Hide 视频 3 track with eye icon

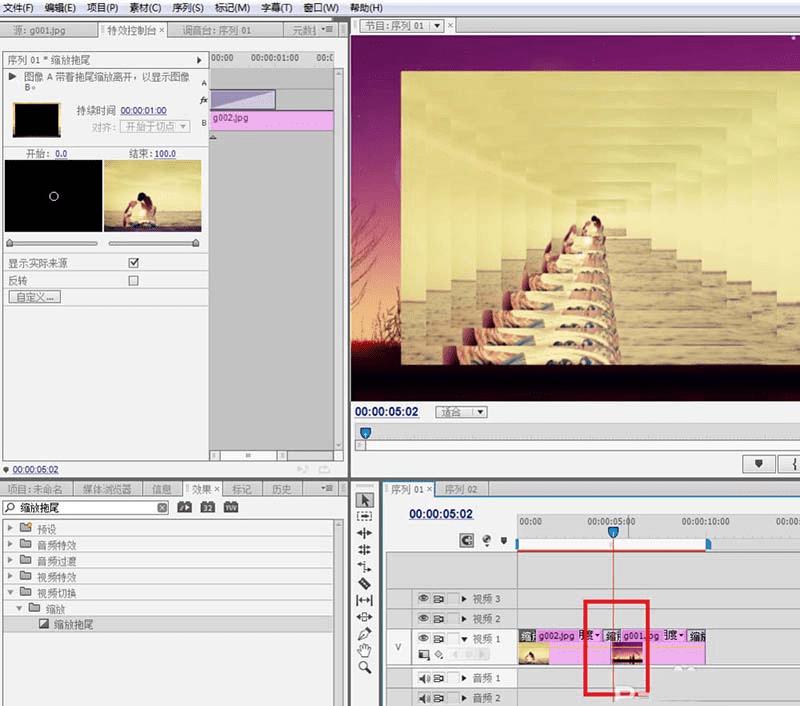[x=423, y=598]
